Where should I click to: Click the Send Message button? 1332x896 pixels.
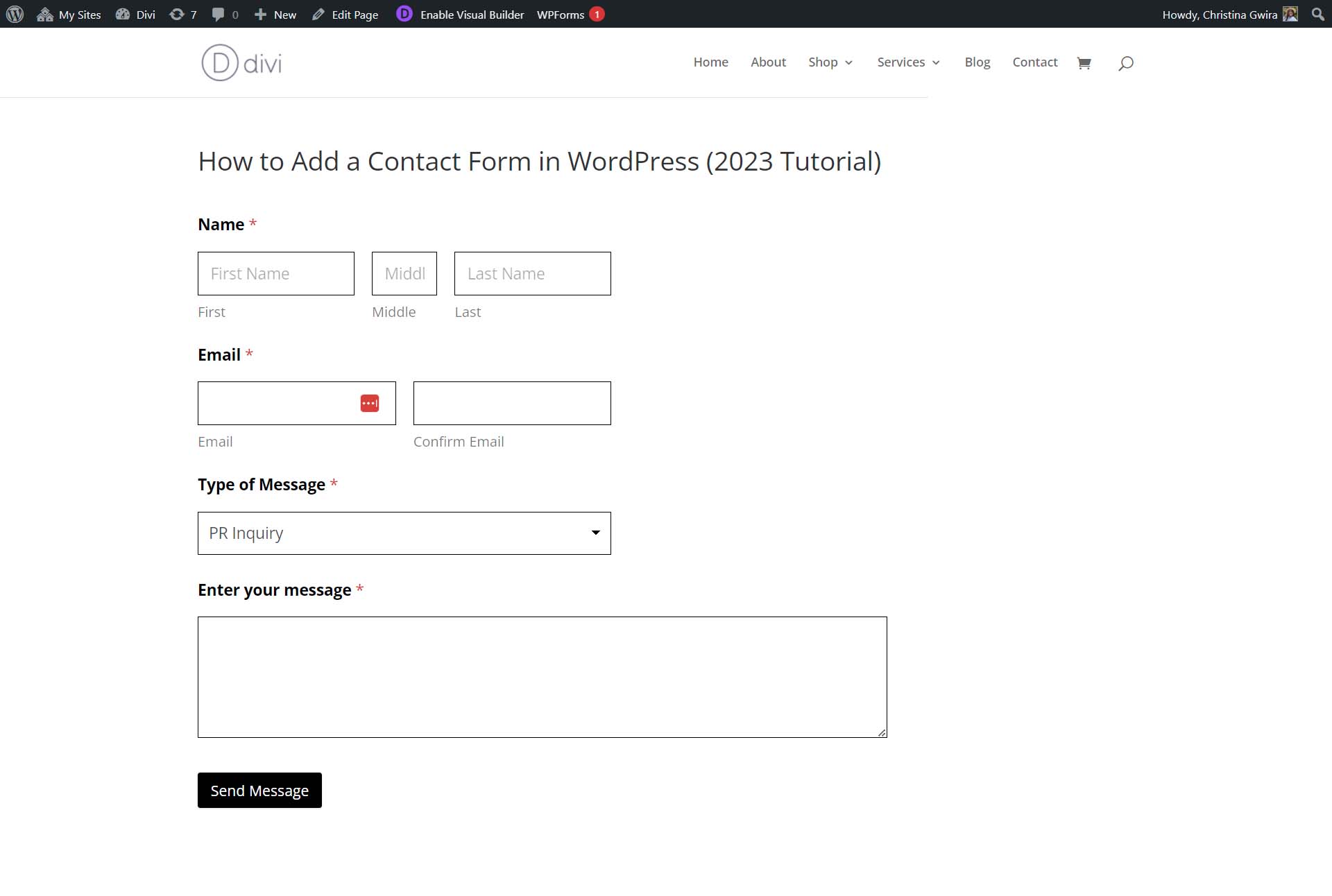pos(259,789)
